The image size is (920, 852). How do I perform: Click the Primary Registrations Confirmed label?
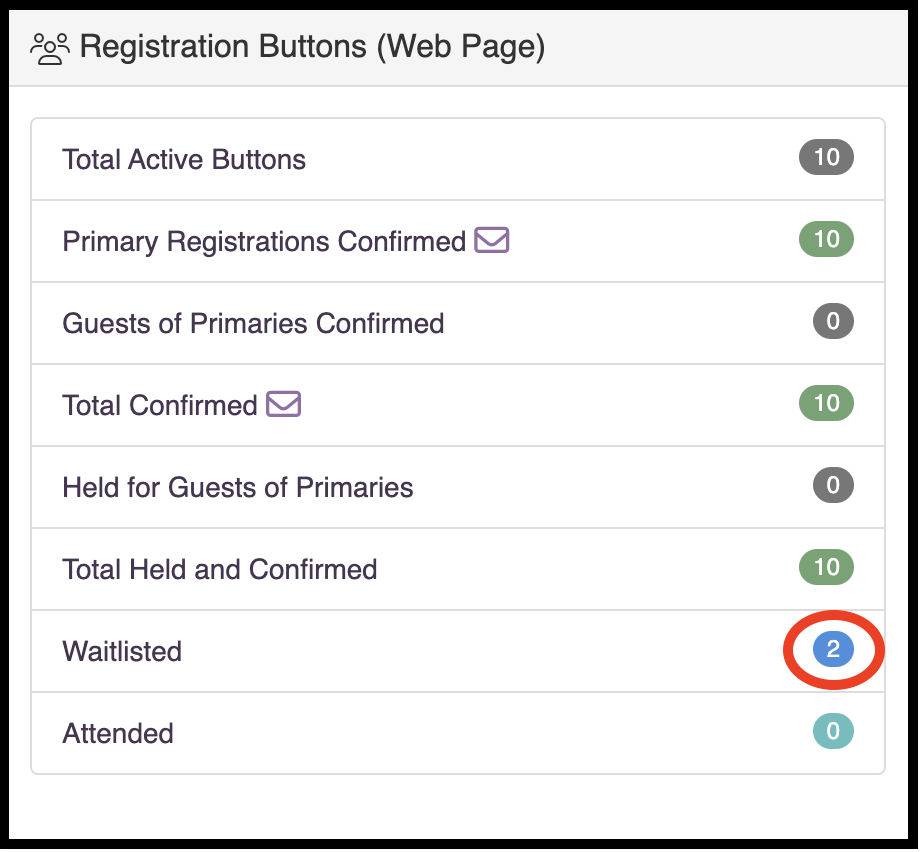tap(264, 242)
